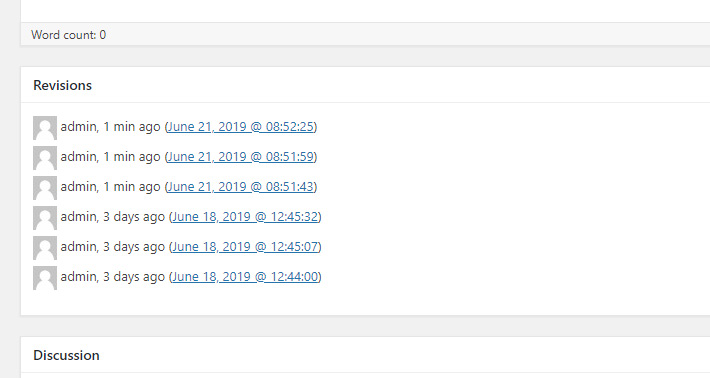Click admin avatar beside the 12:45:32 revision
This screenshot has width=710, height=378.
(45, 218)
